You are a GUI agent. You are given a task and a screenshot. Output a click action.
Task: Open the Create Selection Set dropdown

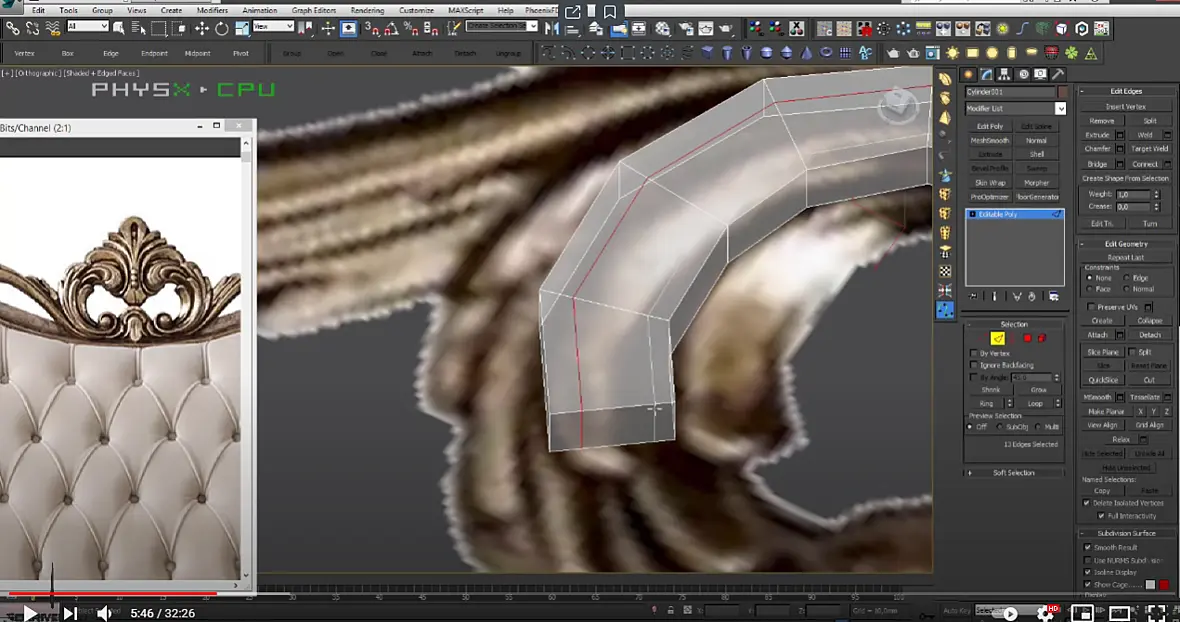(502, 26)
